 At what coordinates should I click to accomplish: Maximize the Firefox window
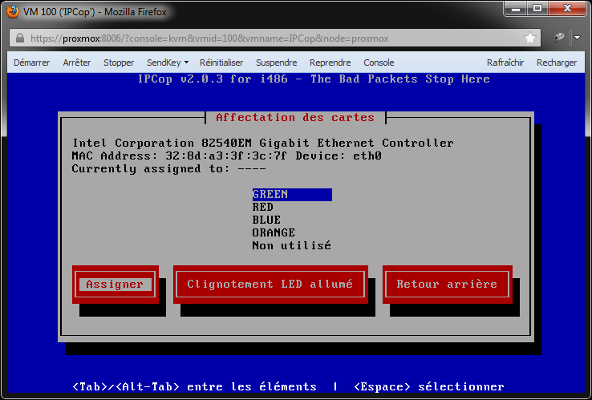pyautogui.click(x=538, y=9)
